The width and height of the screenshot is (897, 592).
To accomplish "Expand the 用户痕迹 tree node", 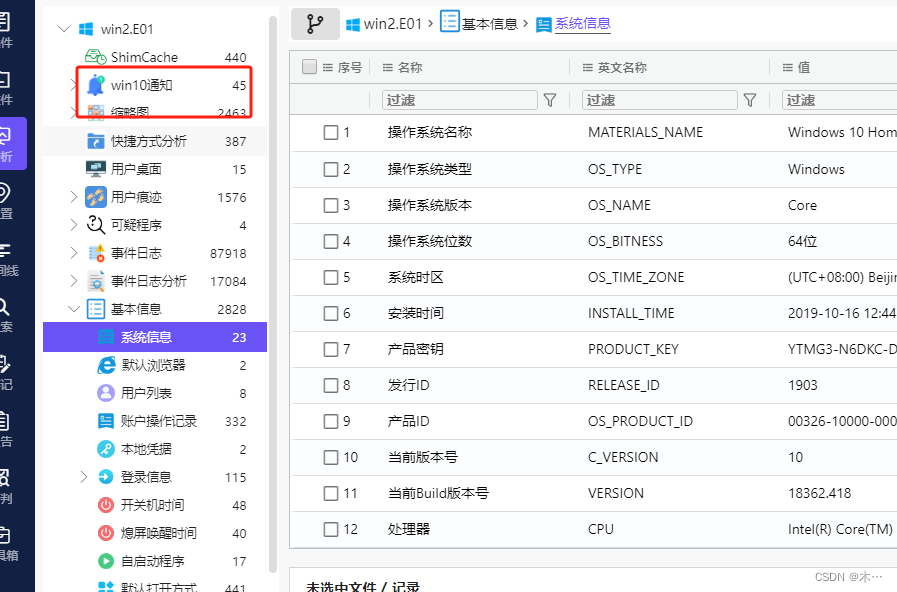I will [73, 197].
